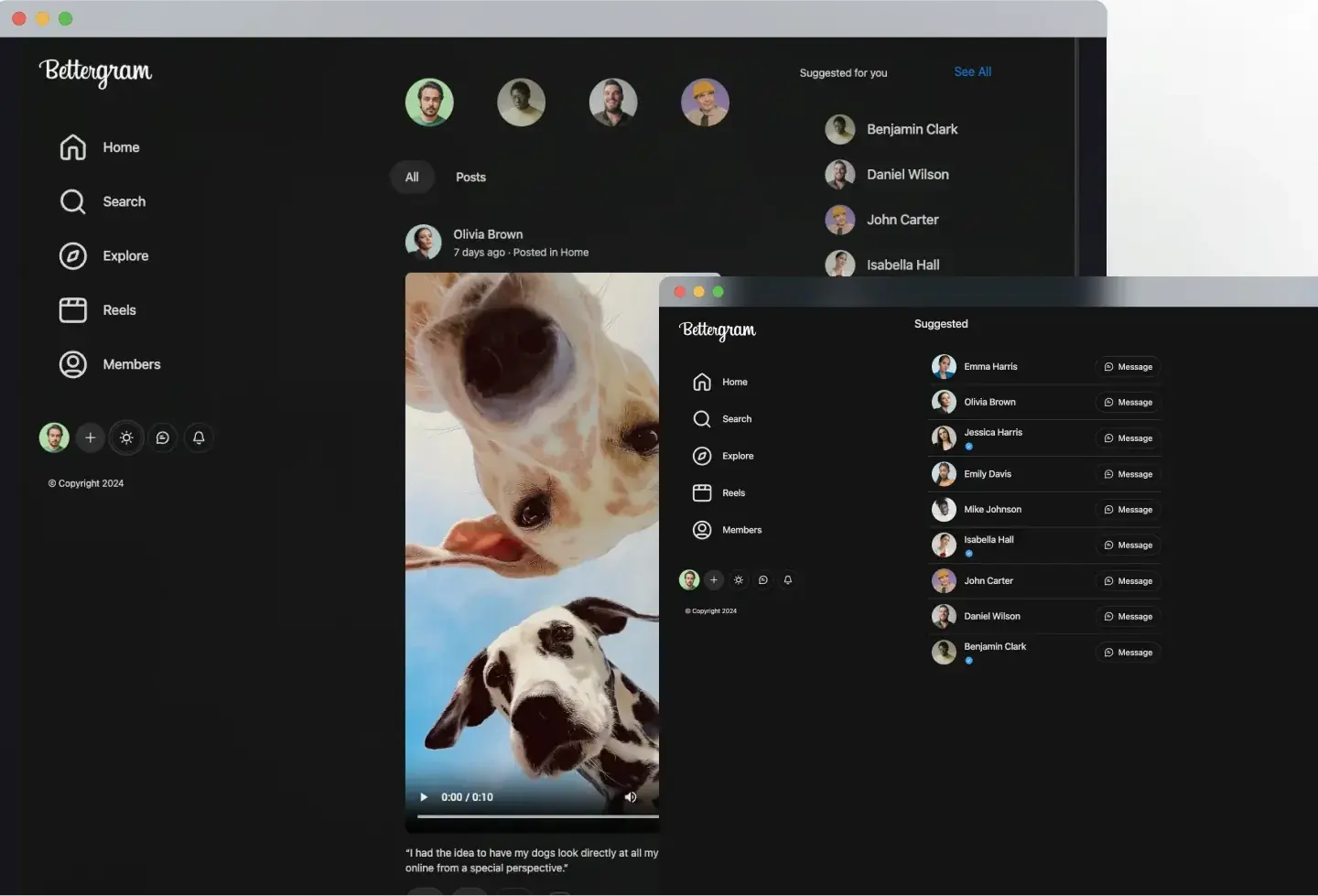1318x896 pixels.
Task: Open the fourth story avatar with yellow hat
Action: click(x=705, y=102)
